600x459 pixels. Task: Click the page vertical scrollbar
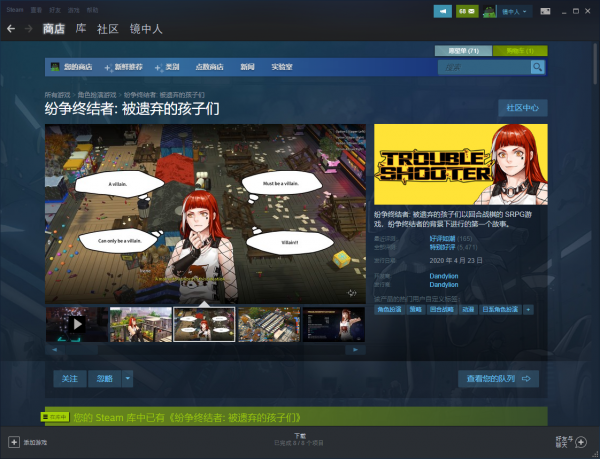point(595,63)
